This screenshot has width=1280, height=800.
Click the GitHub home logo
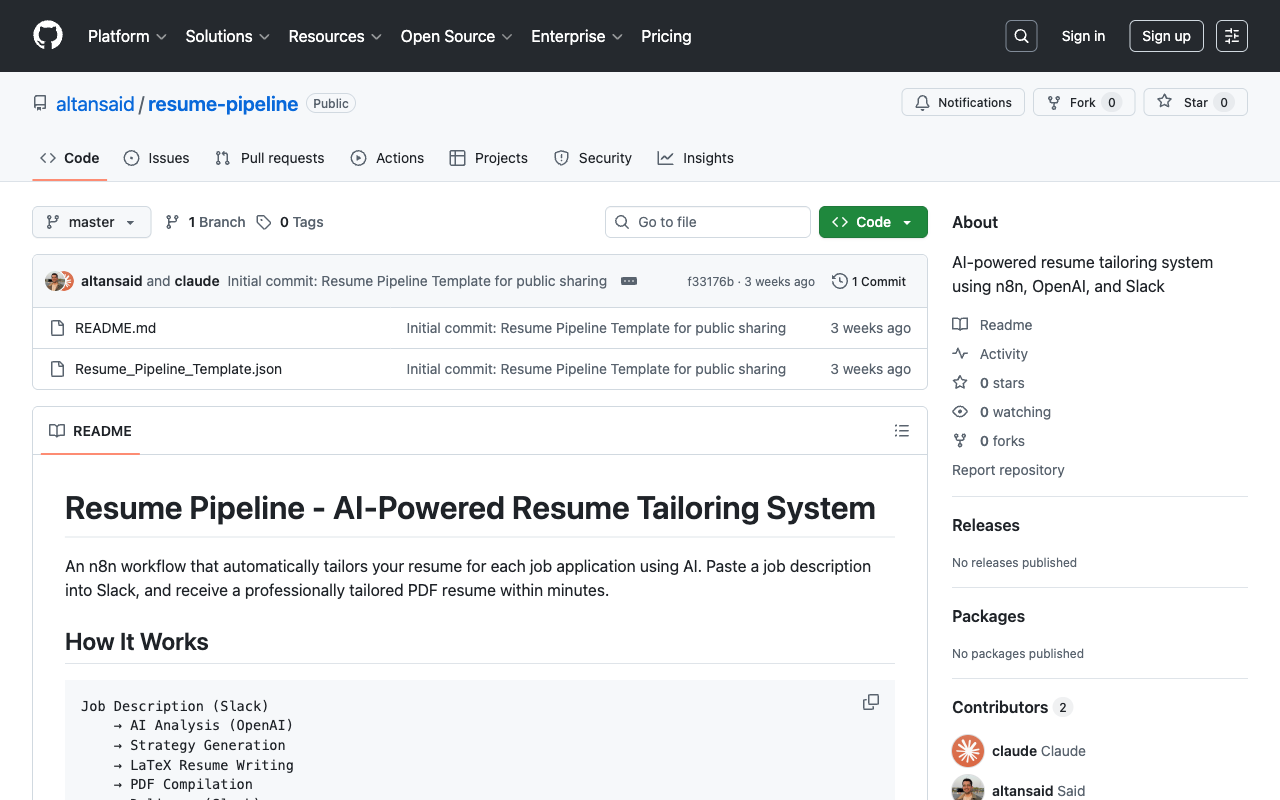(47, 36)
